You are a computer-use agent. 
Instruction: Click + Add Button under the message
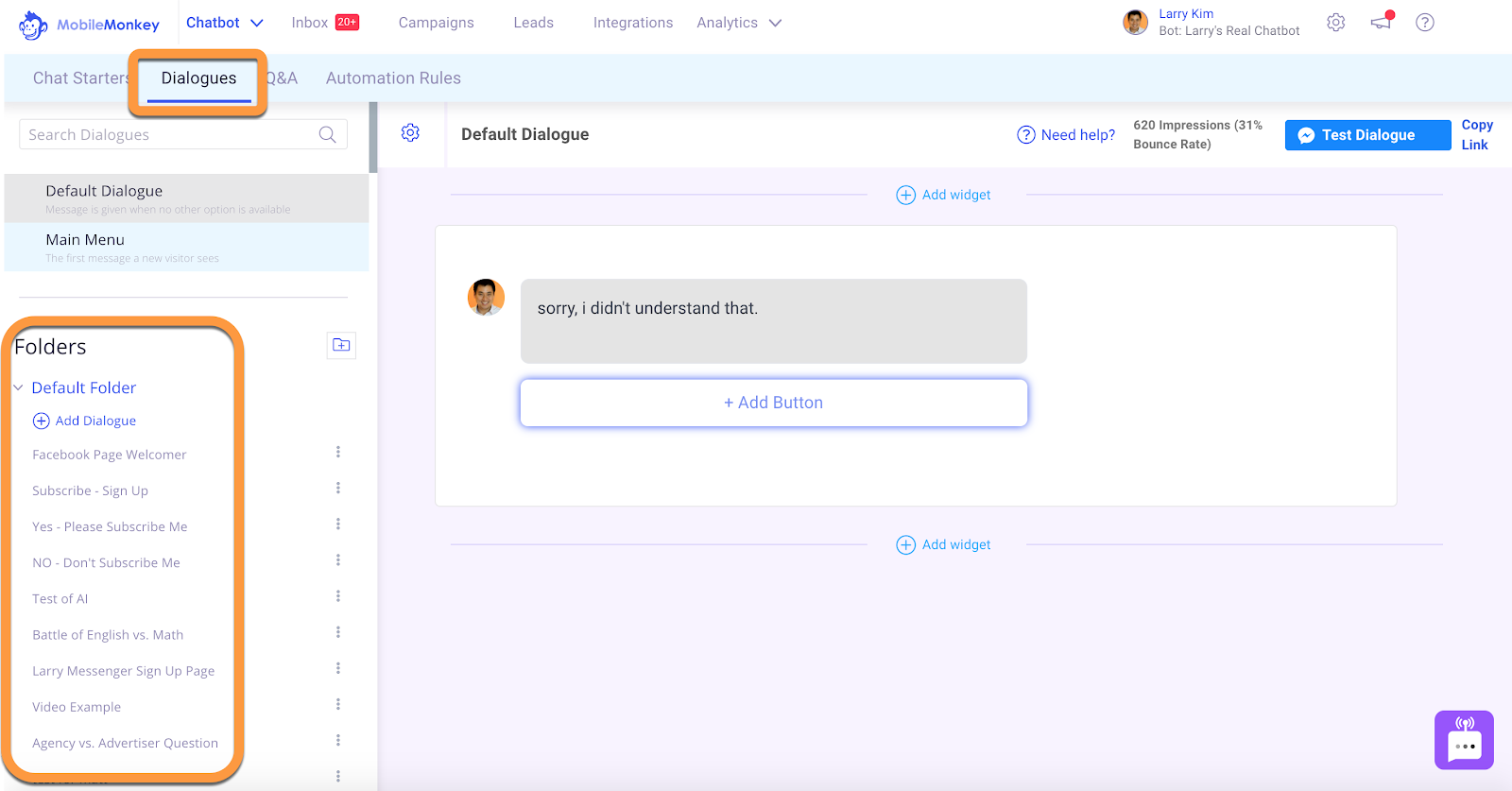click(774, 403)
